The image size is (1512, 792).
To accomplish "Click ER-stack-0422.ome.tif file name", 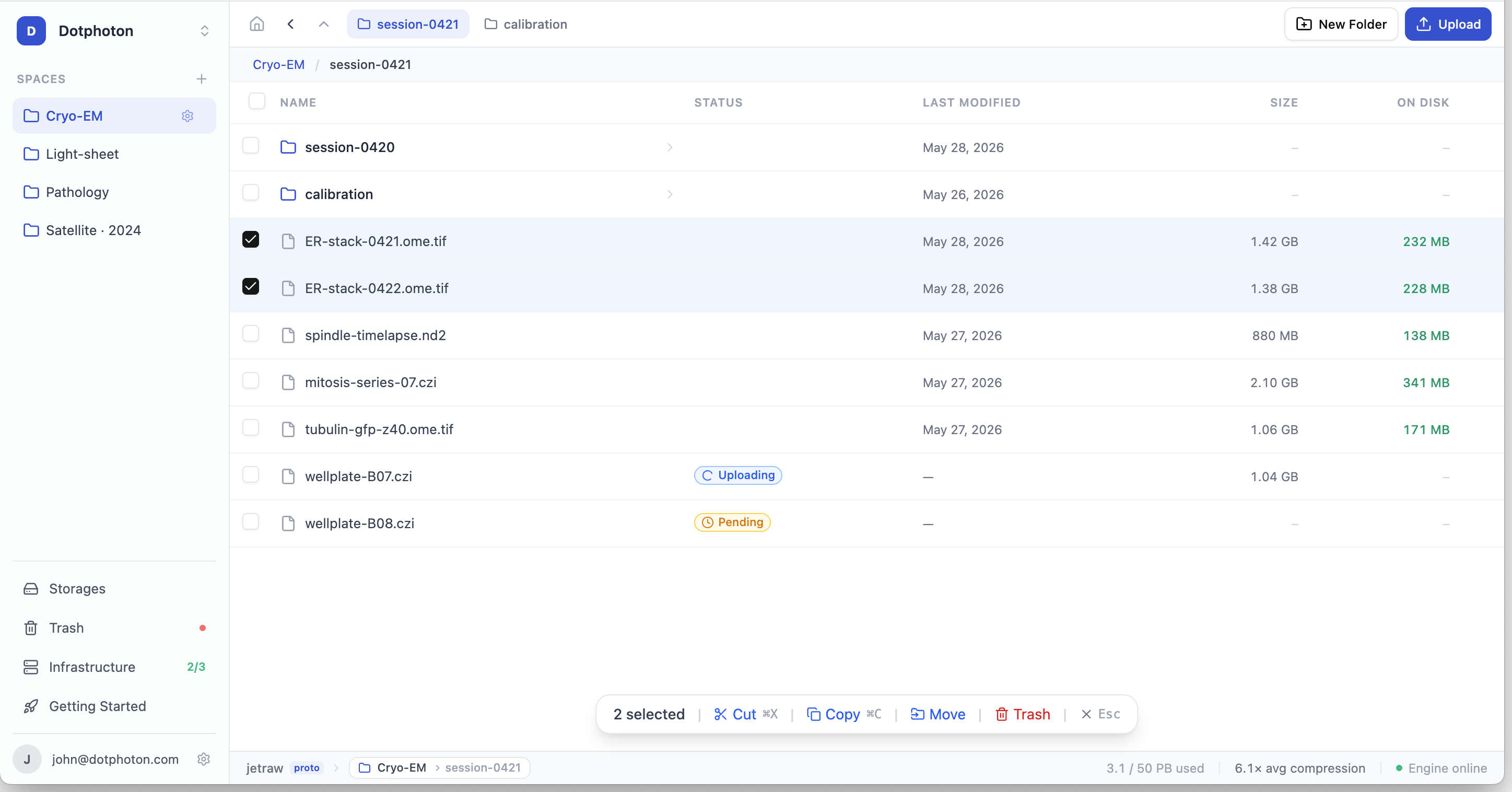I will (377, 288).
